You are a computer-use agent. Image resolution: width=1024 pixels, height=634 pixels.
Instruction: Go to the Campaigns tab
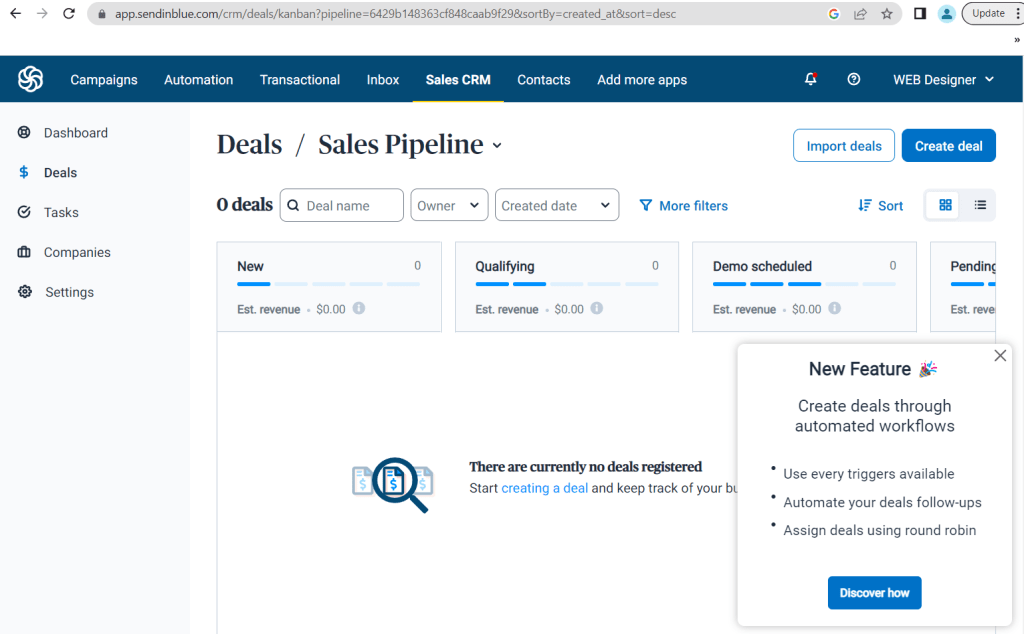pos(104,80)
